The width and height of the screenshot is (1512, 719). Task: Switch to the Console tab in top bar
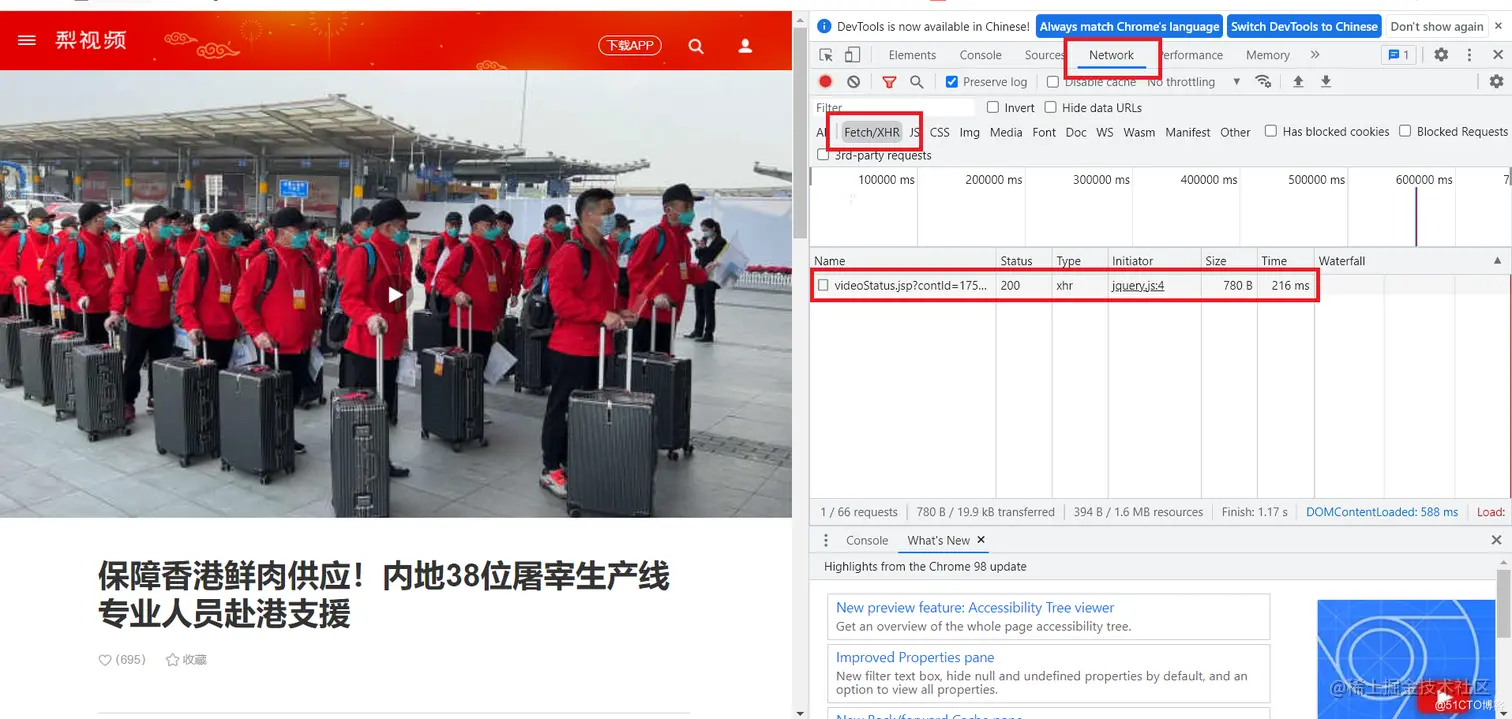click(981, 55)
